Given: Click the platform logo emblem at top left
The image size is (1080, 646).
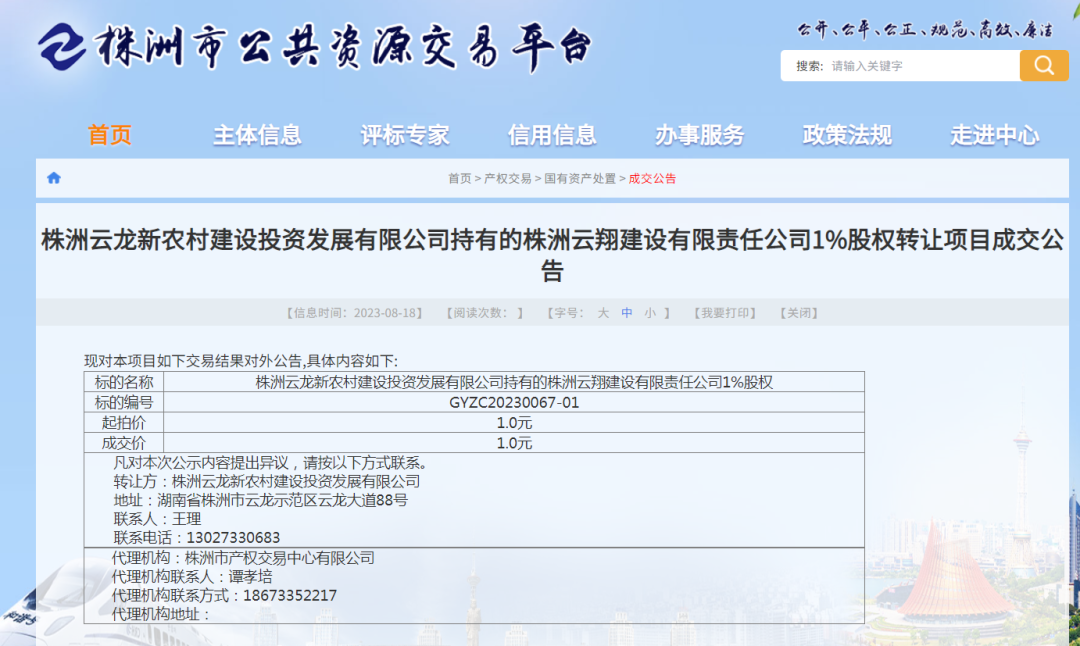Looking at the screenshot, I should point(63,47).
